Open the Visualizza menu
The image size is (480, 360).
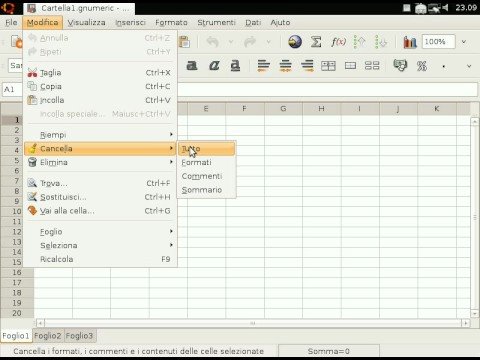pos(86,22)
